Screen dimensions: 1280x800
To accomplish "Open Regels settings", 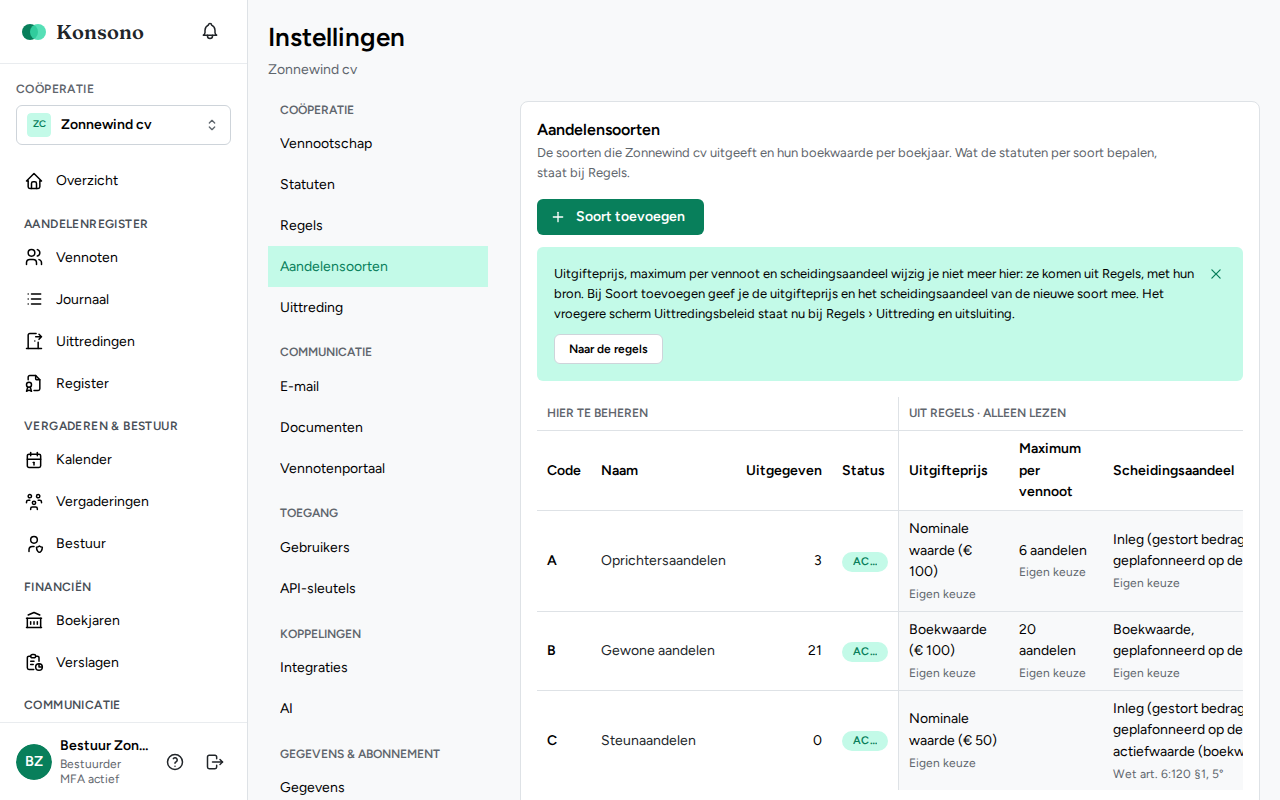I will (x=378, y=226).
